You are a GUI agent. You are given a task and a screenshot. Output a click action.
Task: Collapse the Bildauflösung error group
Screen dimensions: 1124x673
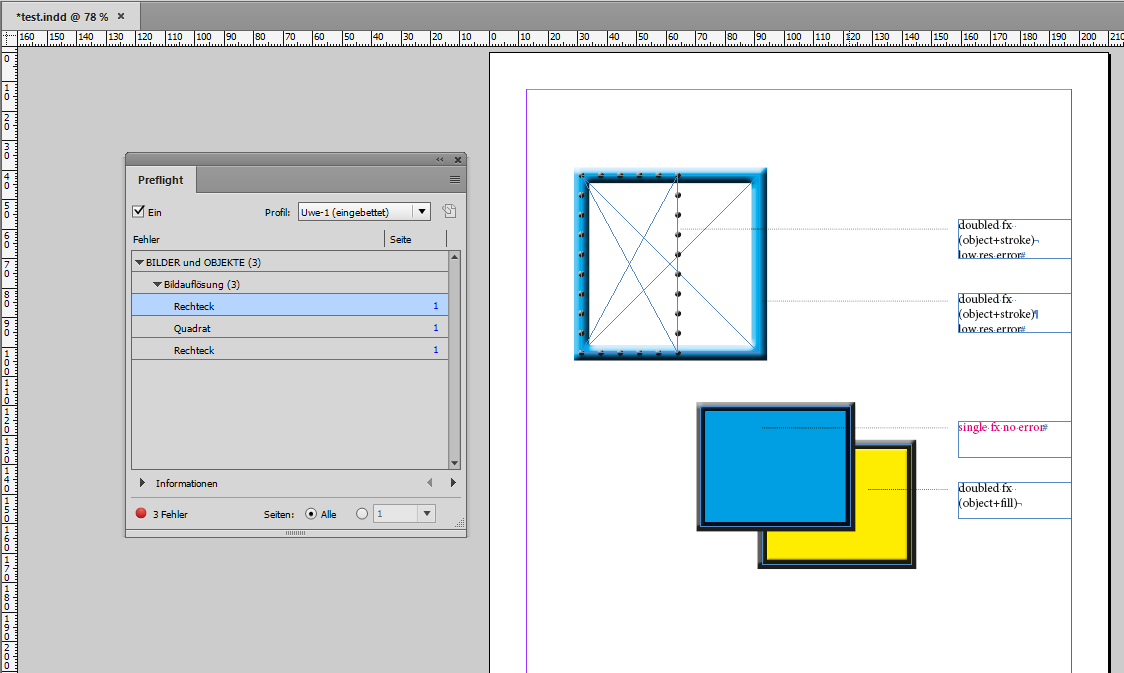157,284
